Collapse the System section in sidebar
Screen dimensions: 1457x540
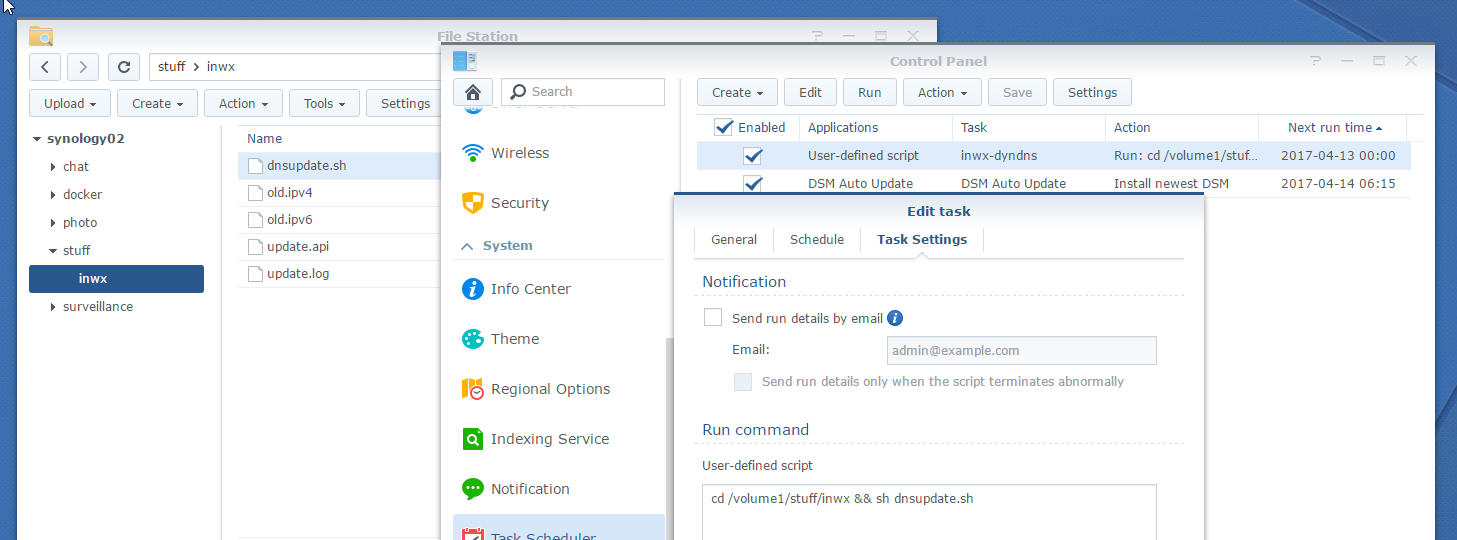point(467,246)
